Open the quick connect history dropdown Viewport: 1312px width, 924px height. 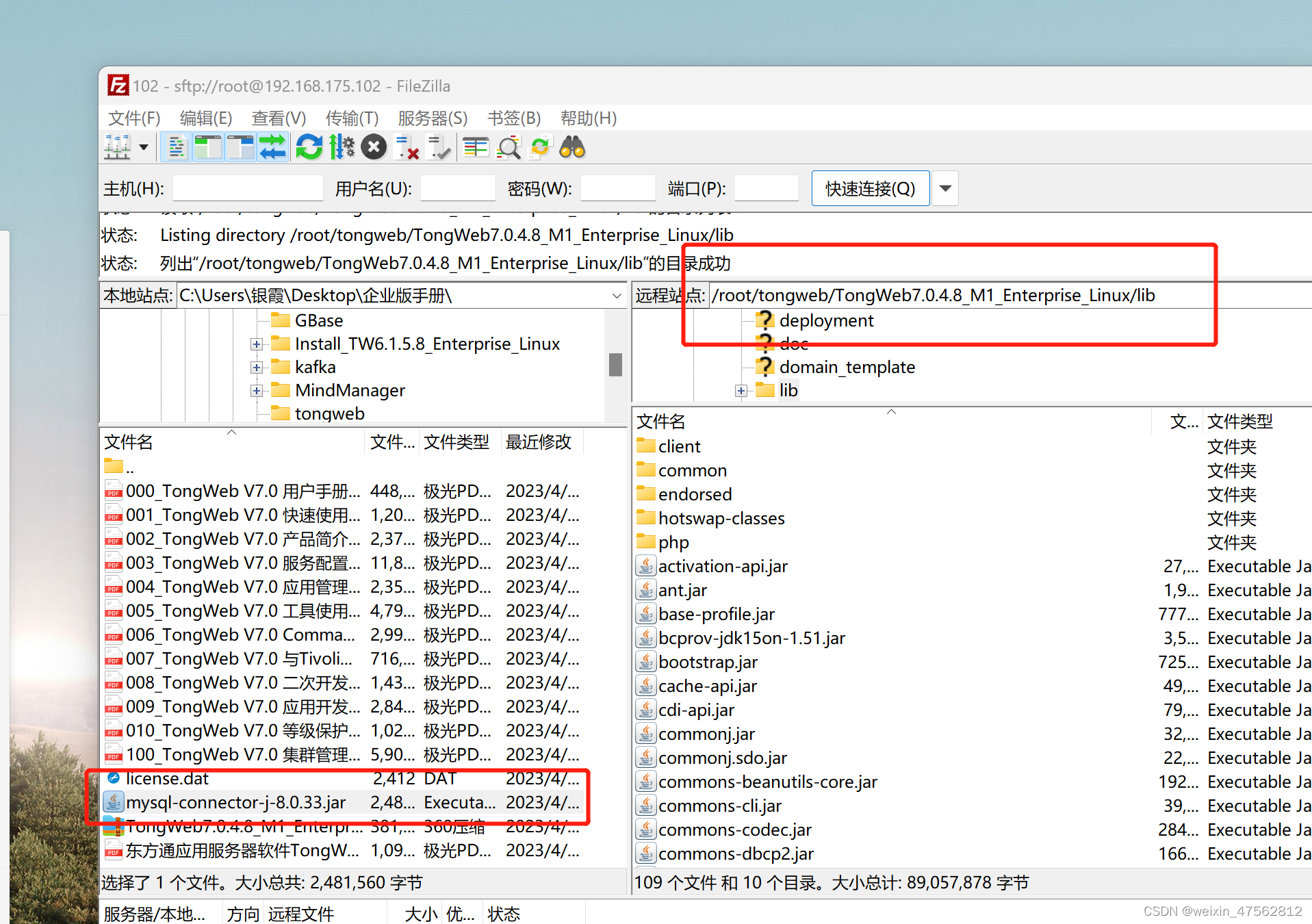pos(945,188)
